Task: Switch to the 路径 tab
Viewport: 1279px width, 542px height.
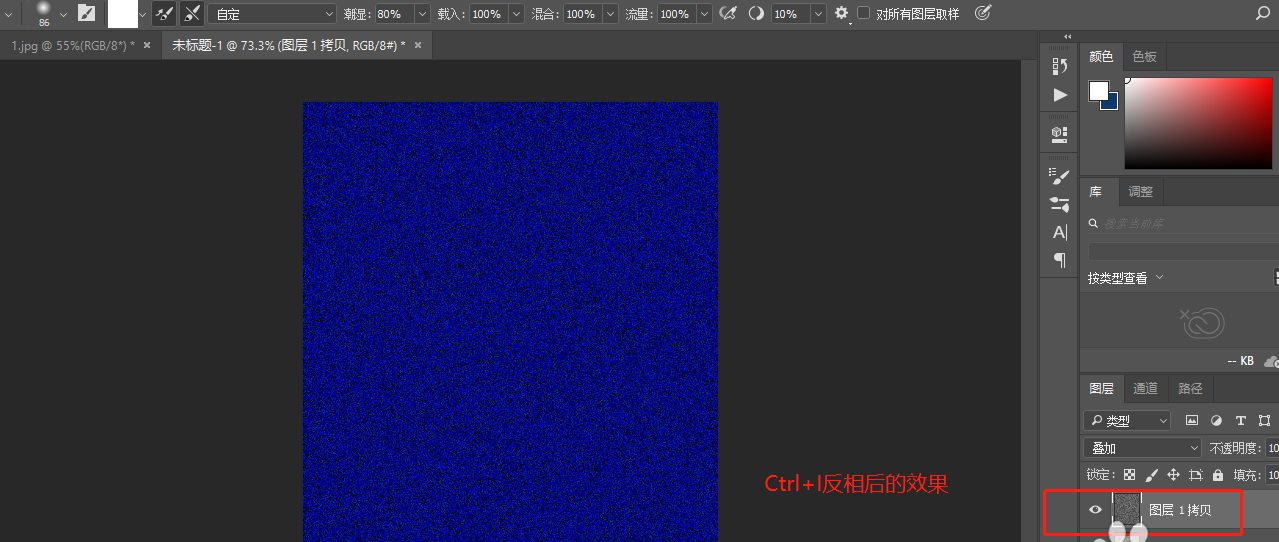Action: [1191, 388]
